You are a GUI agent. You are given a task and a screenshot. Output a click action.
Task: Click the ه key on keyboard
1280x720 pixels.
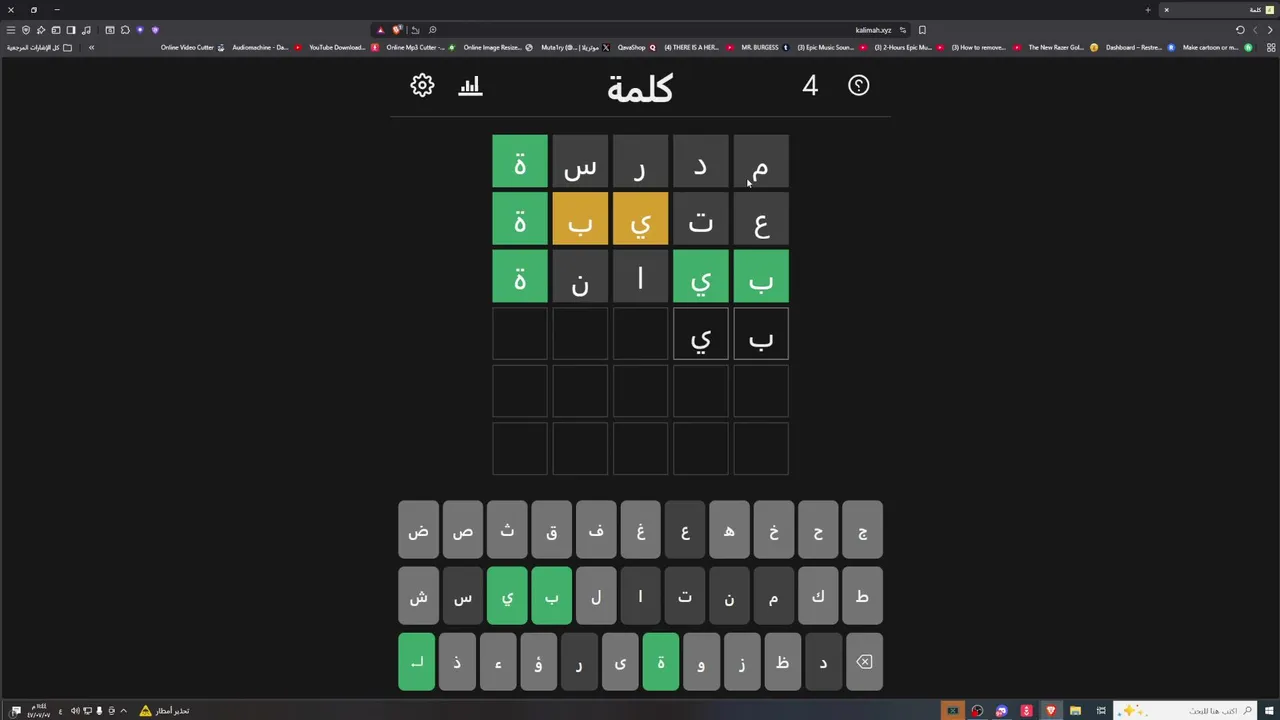point(729,530)
